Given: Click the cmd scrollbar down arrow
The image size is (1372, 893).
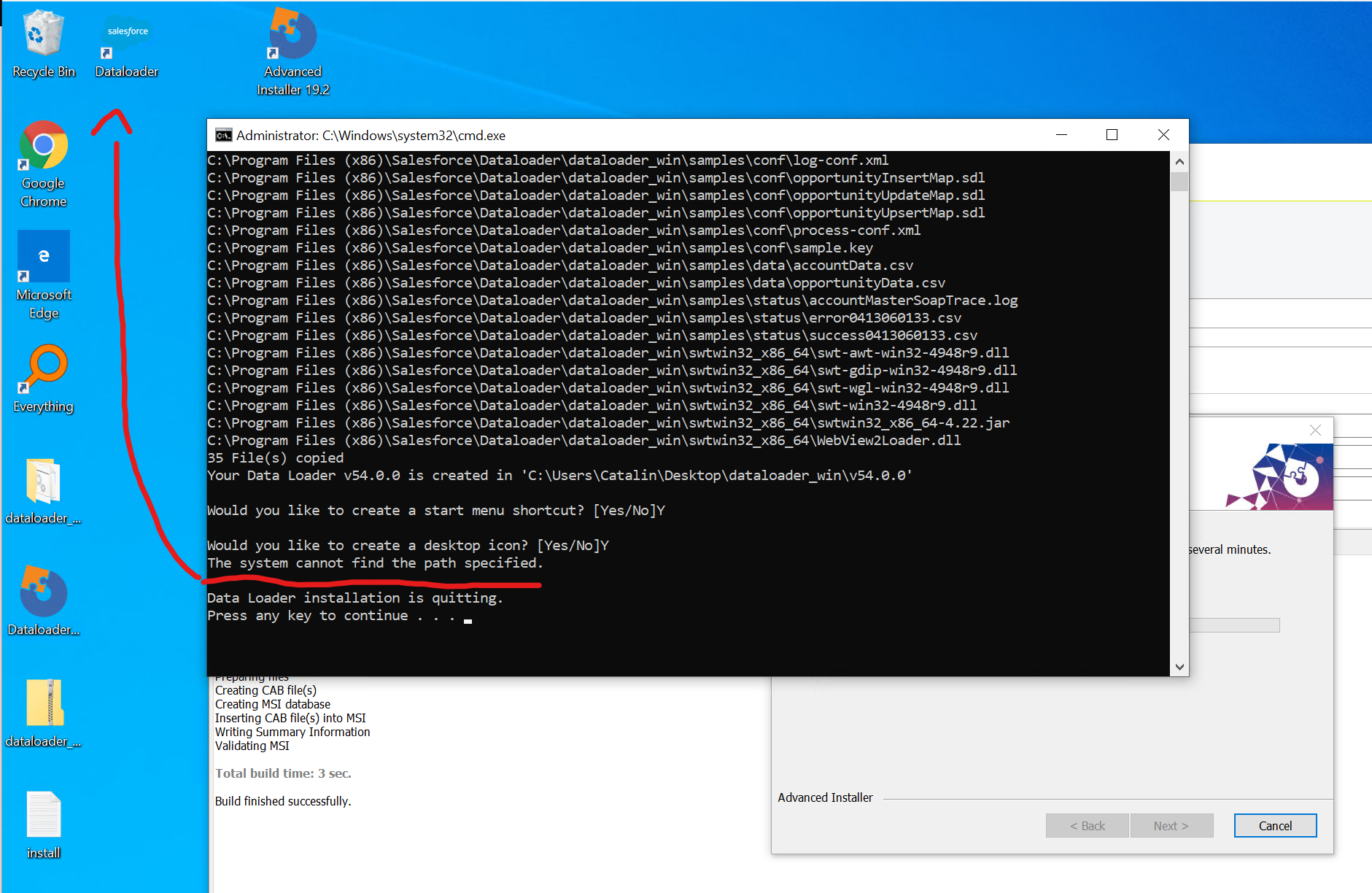Looking at the screenshot, I should point(1179,667).
